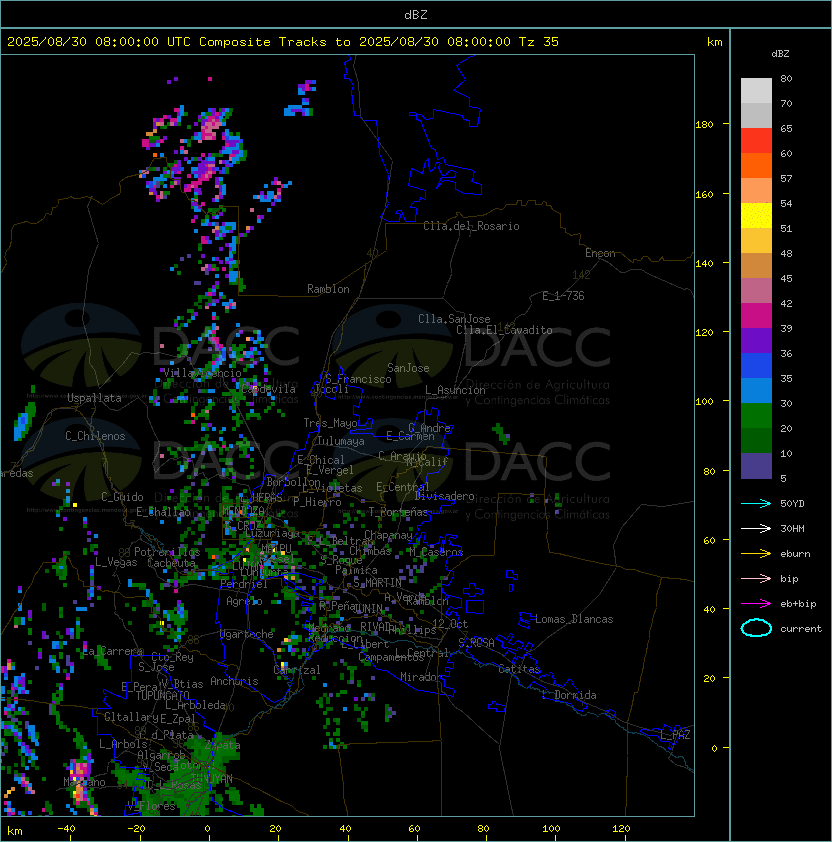832x842 pixels.
Task: Click the 'Tulumaya' map label
Action: [341, 441]
